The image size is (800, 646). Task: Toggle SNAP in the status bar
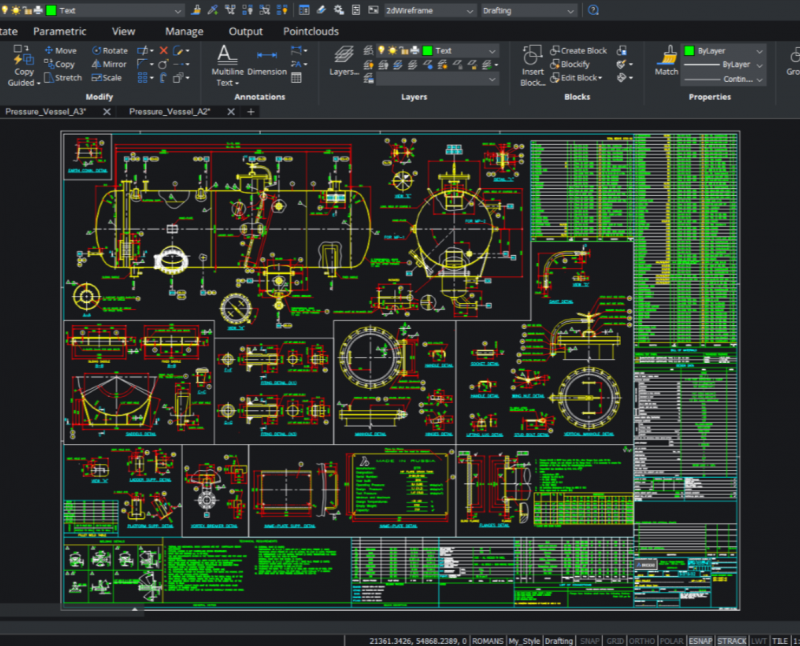pyautogui.click(x=589, y=641)
